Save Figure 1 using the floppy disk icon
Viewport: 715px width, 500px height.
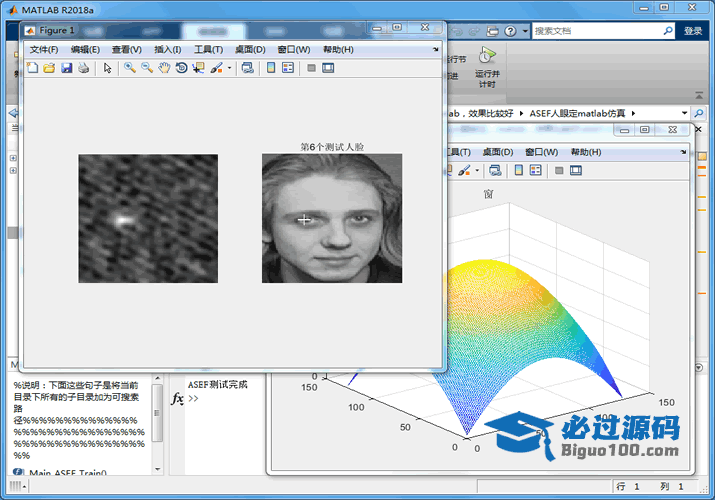[66, 68]
